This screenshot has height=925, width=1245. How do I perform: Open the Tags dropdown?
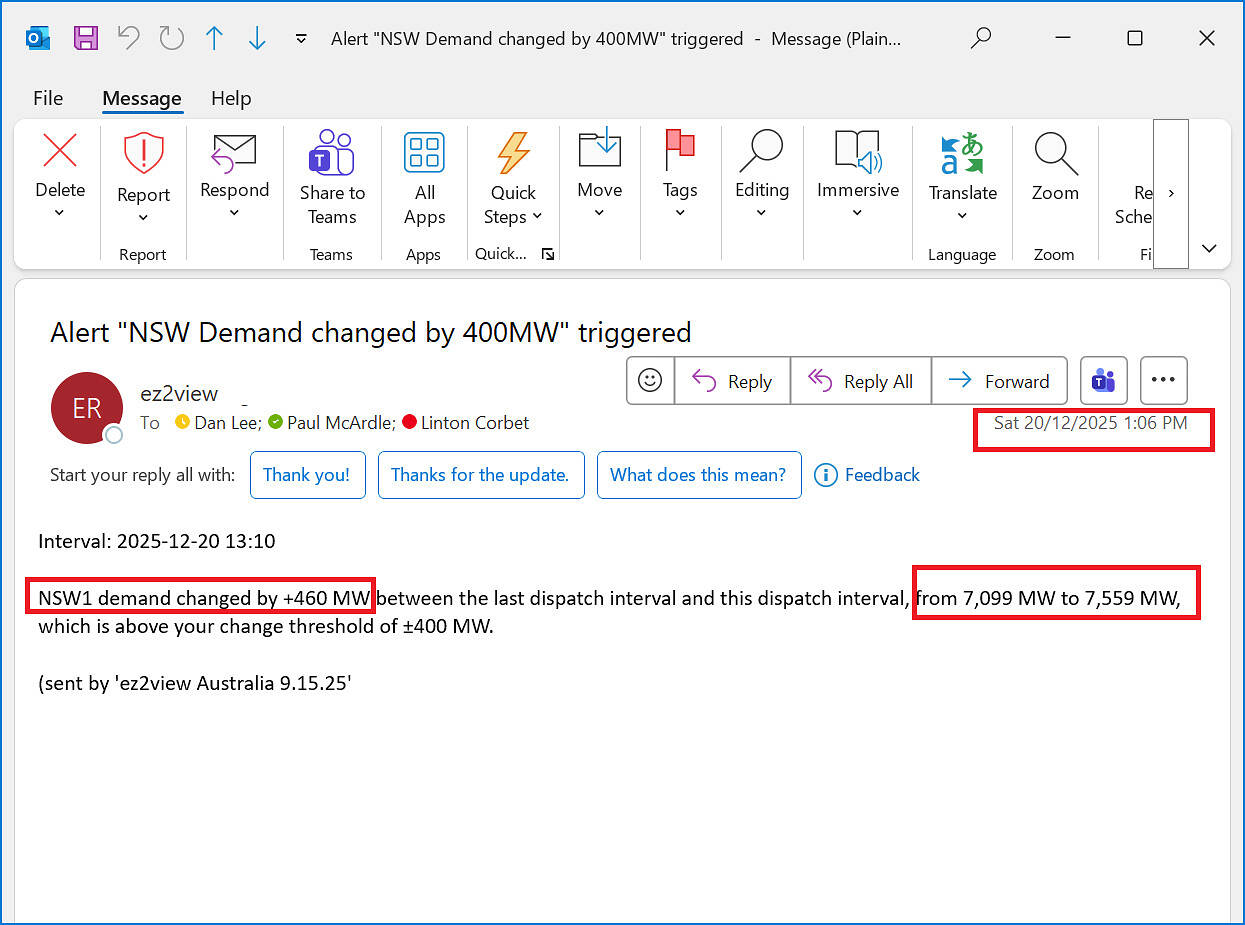680,212
